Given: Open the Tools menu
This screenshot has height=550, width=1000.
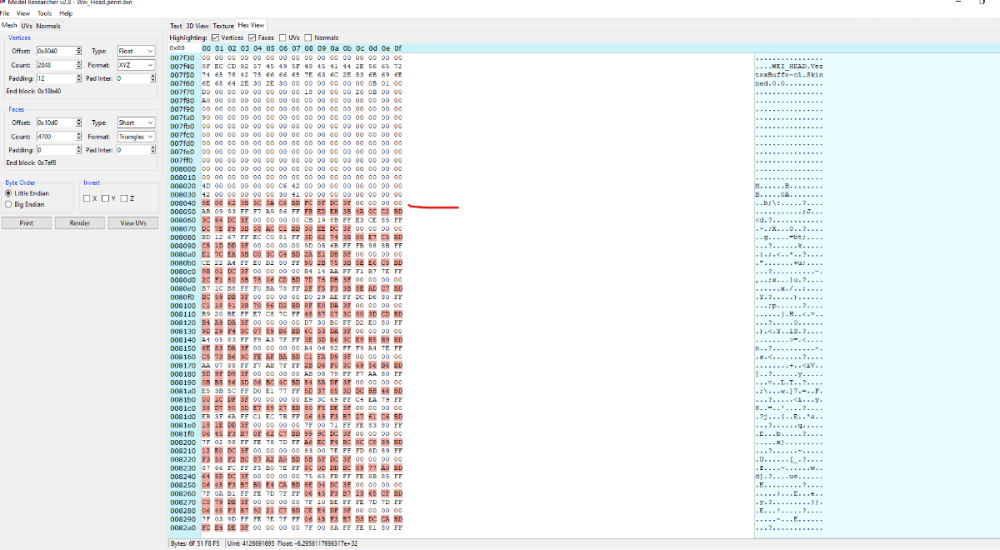Looking at the screenshot, I should (x=45, y=13).
